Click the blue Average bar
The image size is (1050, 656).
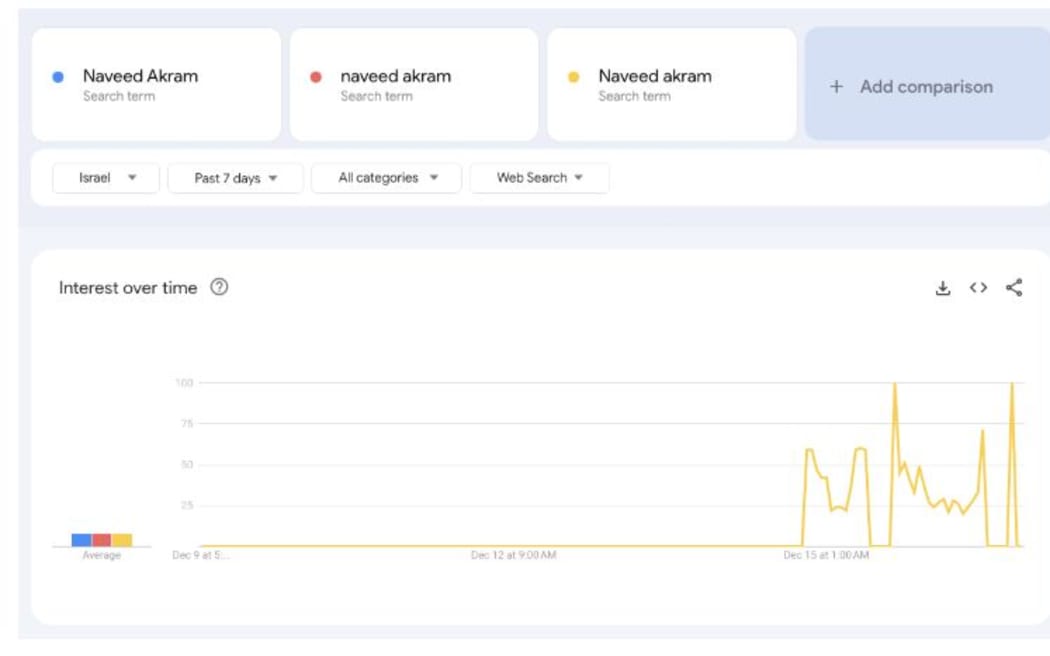(81, 540)
